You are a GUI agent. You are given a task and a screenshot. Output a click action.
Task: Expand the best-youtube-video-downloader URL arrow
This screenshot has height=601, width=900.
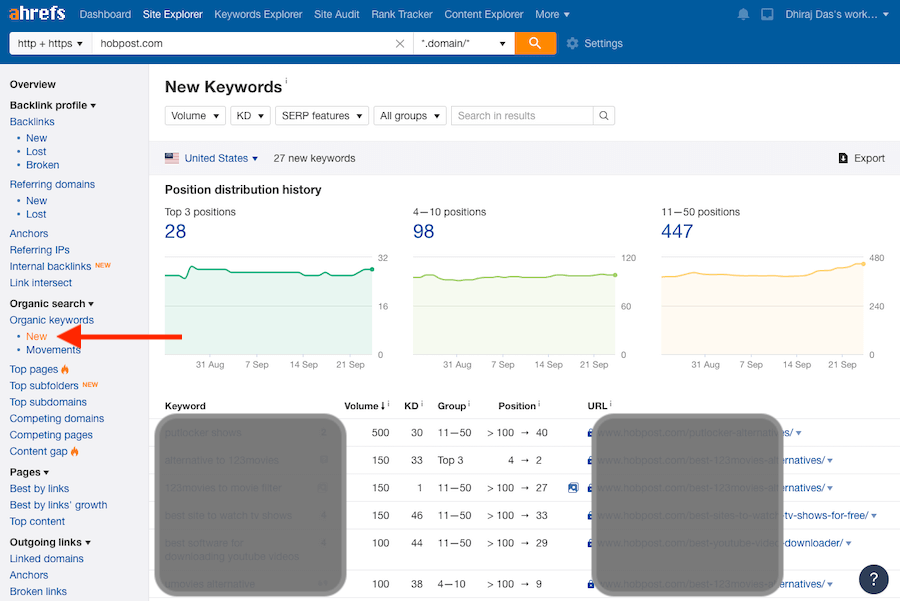pos(848,544)
